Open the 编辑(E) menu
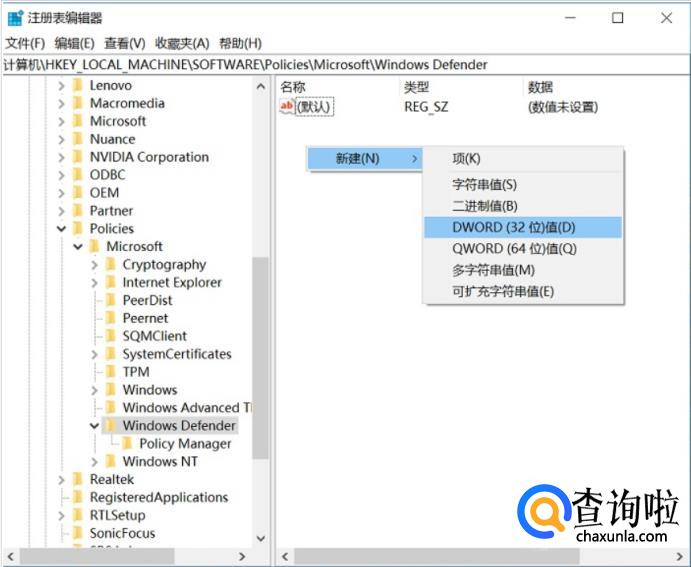The image size is (691, 567). coord(74,43)
